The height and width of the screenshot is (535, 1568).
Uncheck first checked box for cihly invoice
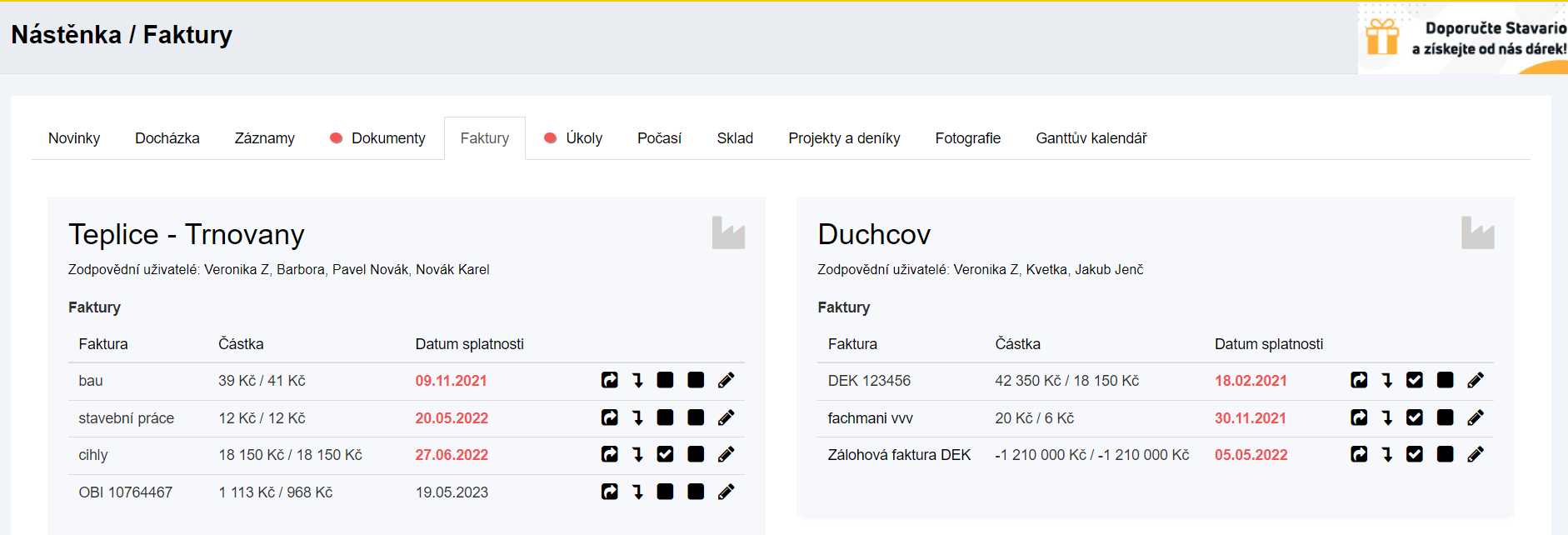665,454
